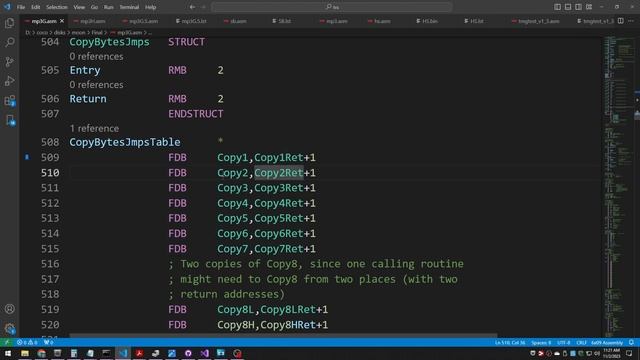Toggle the Secondary Side Bar layout button
The width and height of the screenshot is (640, 360).
point(578,7)
